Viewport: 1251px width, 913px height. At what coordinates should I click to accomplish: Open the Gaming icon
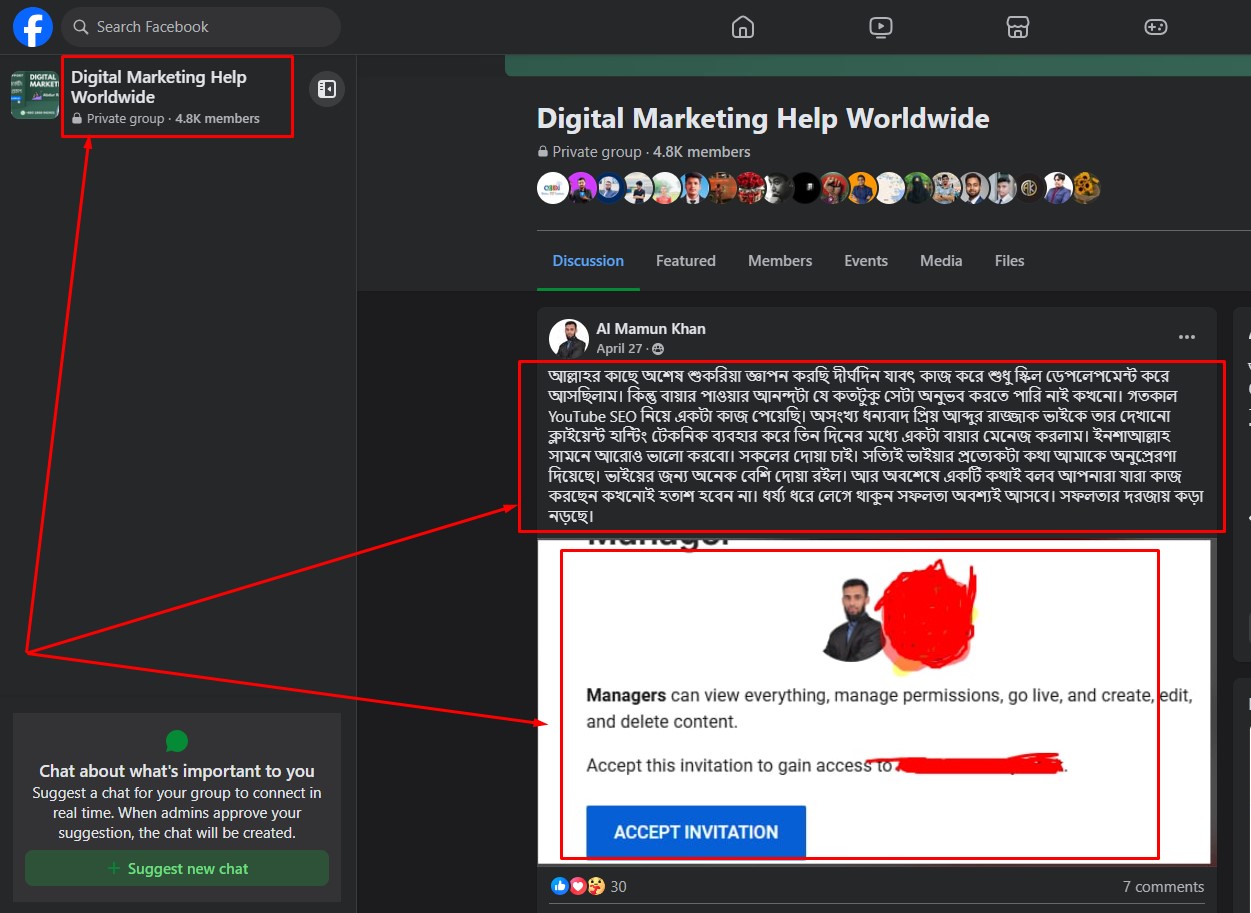(x=1156, y=27)
